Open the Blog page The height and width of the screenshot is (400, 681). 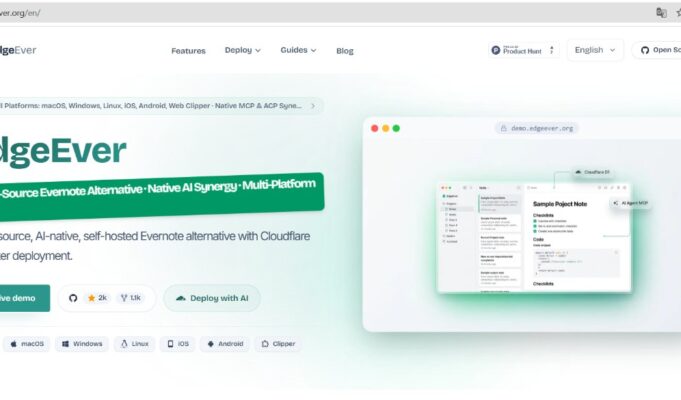(345, 51)
